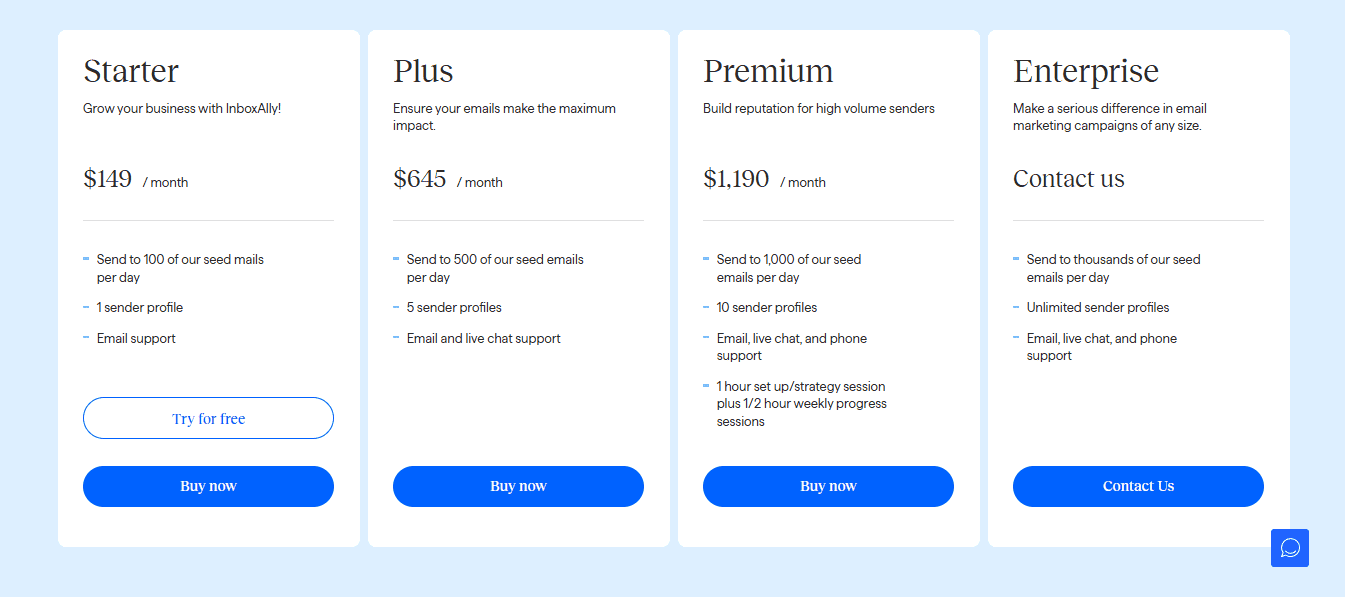Viewport: 1345px width, 597px height.
Task: Click the 'Email and live chat support' item
Action: tap(484, 338)
